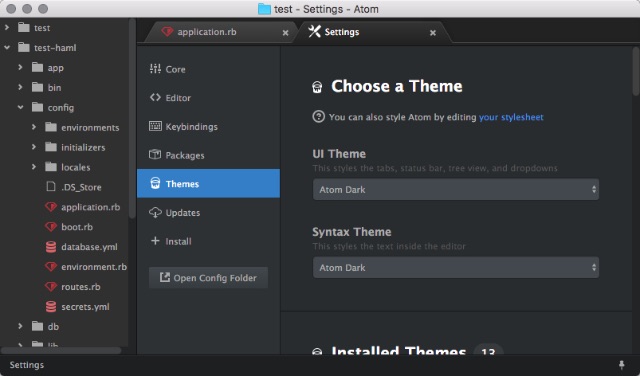
Task: Click the Packages box icon
Action: pyautogui.click(x=155, y=155)
